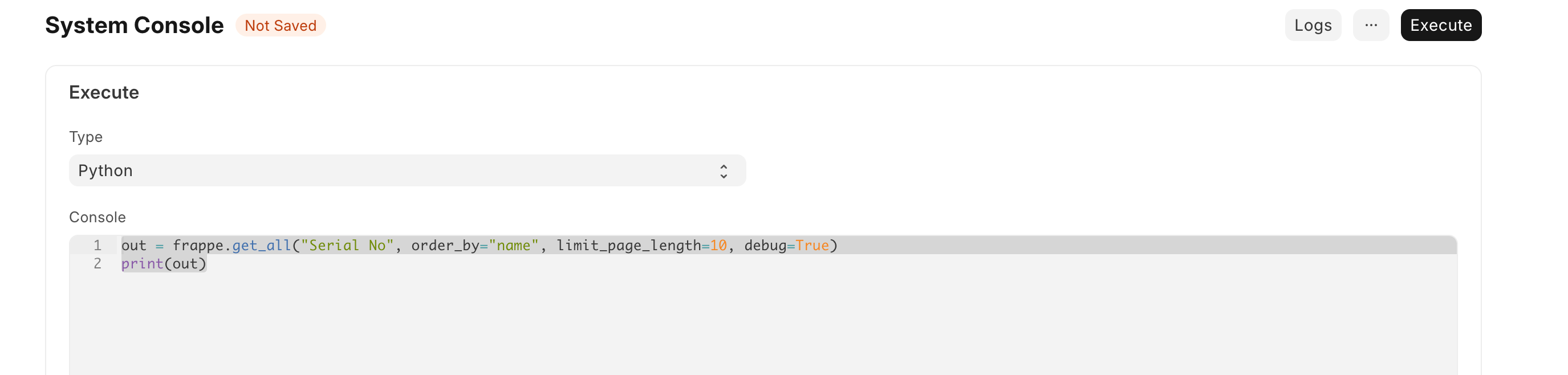The image size is (1568, 375).
Task: Open the Python type dropdown
Action: click(x=407, y=171)
